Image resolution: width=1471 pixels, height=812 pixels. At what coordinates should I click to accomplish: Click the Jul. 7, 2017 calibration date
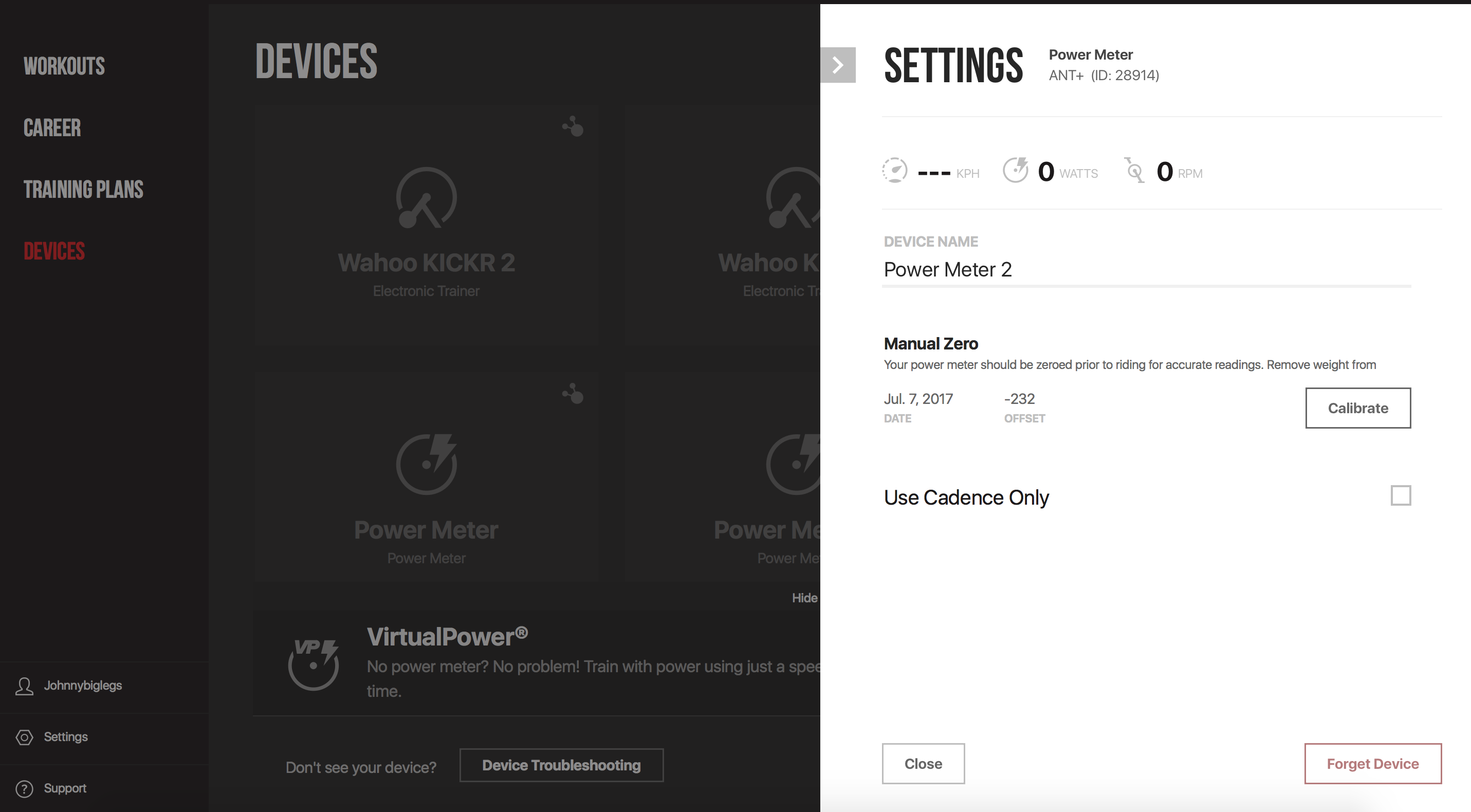pyautogui.click(x=918, y=399)
